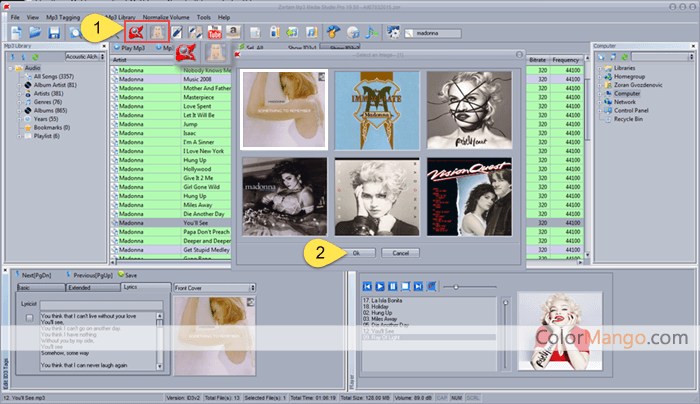Click the pen edit tag toolbar icon
This screenshot has height=404, width=700.
[177, 33]
